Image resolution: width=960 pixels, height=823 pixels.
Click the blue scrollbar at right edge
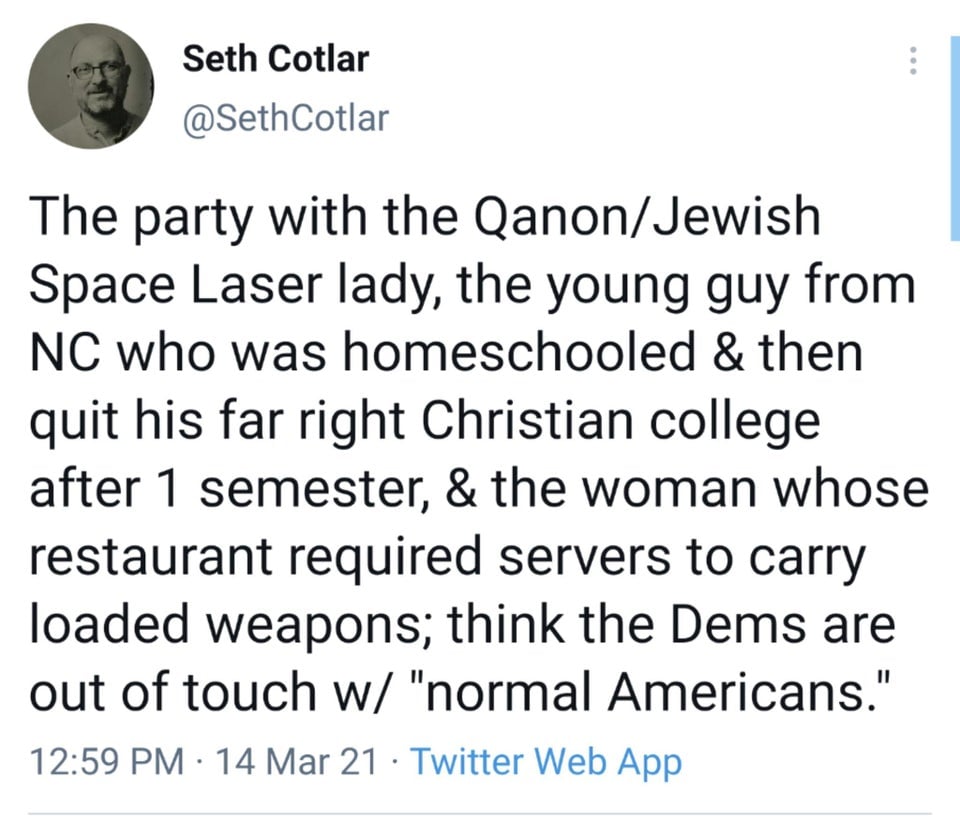point(955,138)
